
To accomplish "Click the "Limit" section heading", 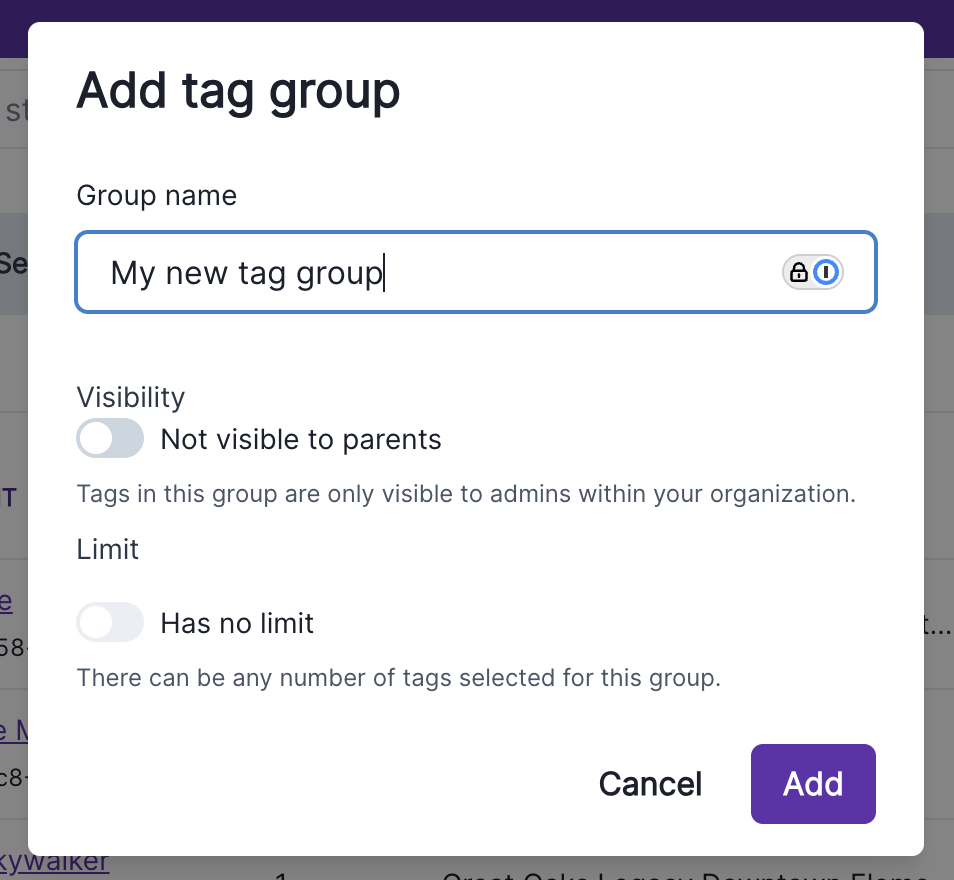I will [108, 549].
